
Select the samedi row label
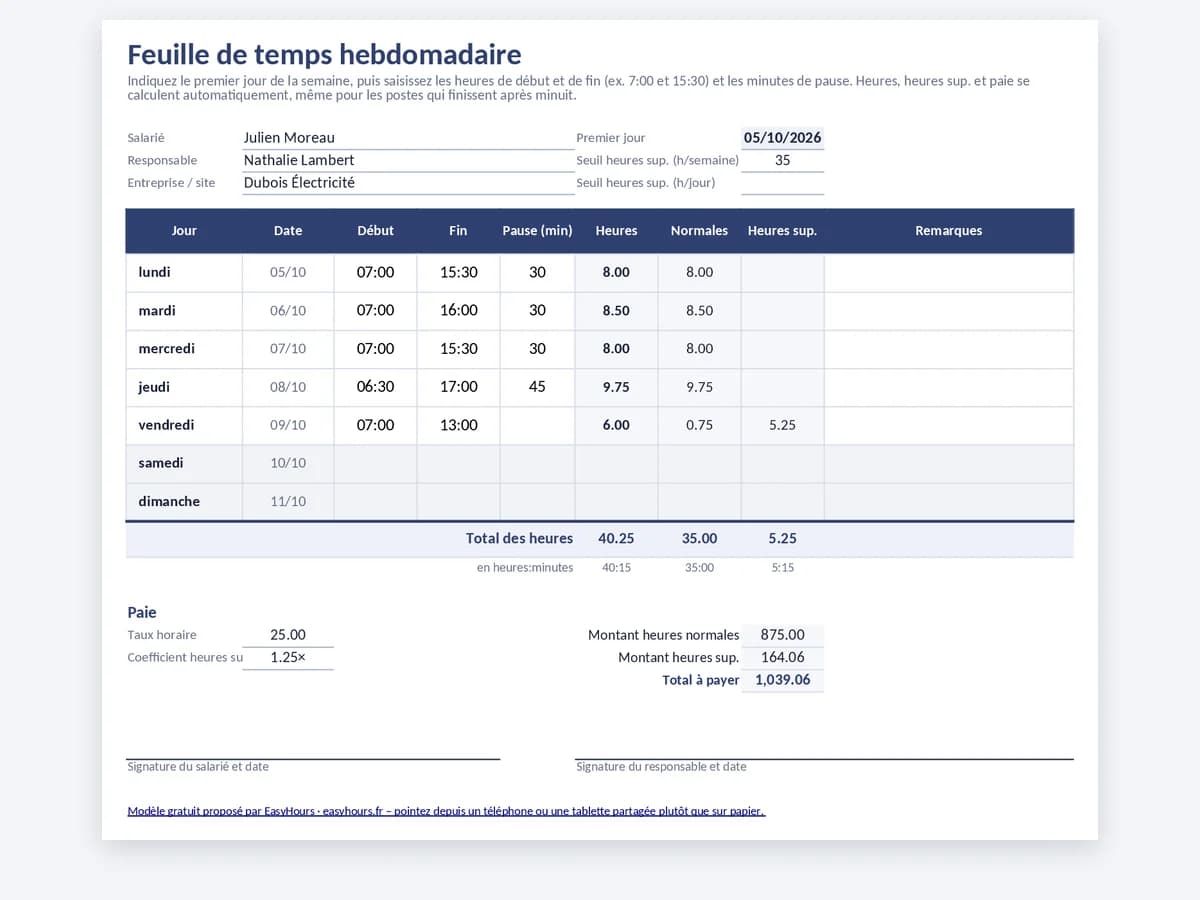[x=184, y=463]
